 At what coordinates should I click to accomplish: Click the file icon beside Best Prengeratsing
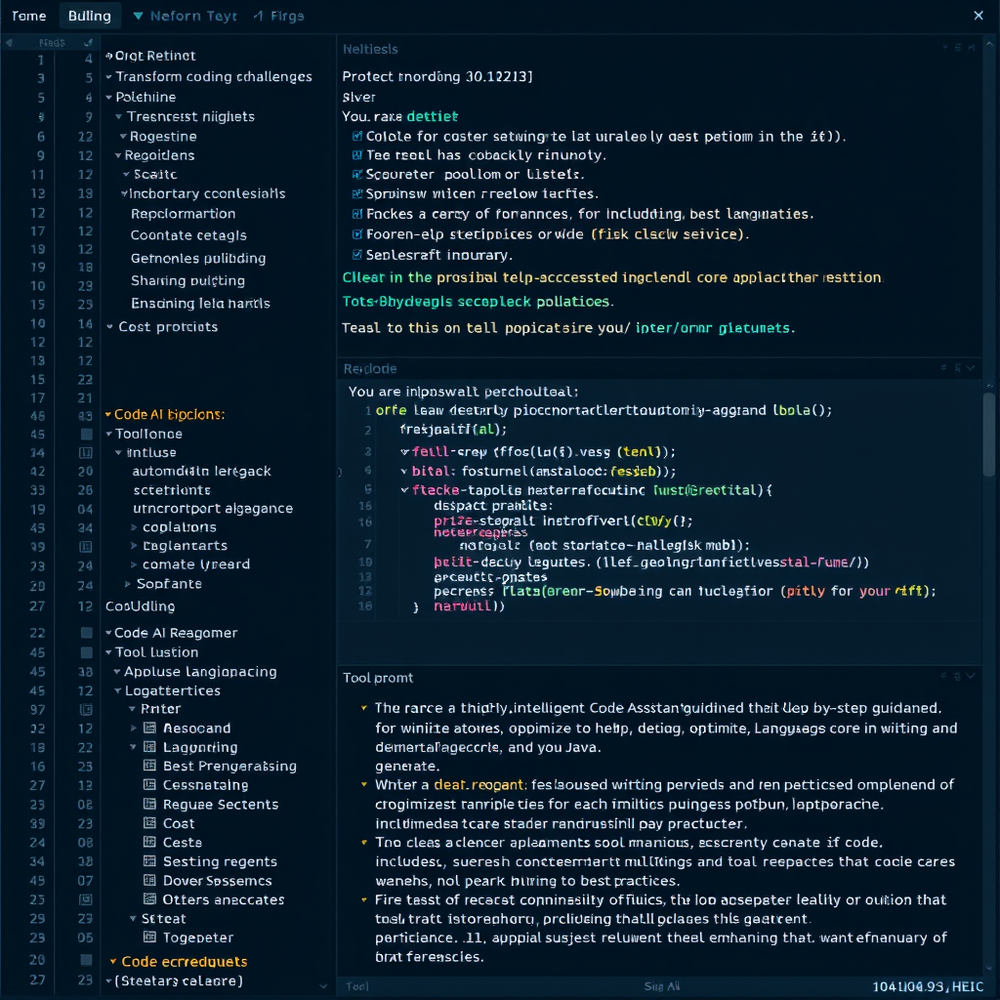click(150, 766)
